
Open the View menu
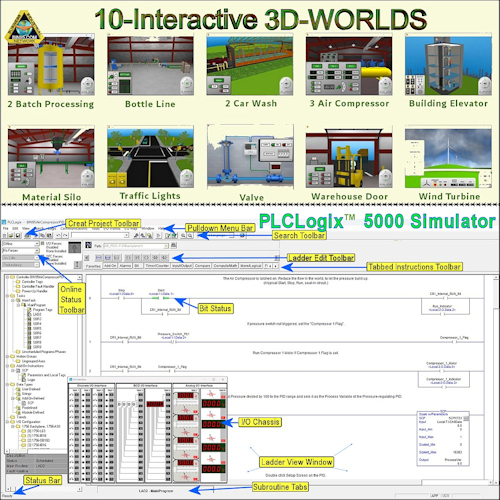(26, 229)
